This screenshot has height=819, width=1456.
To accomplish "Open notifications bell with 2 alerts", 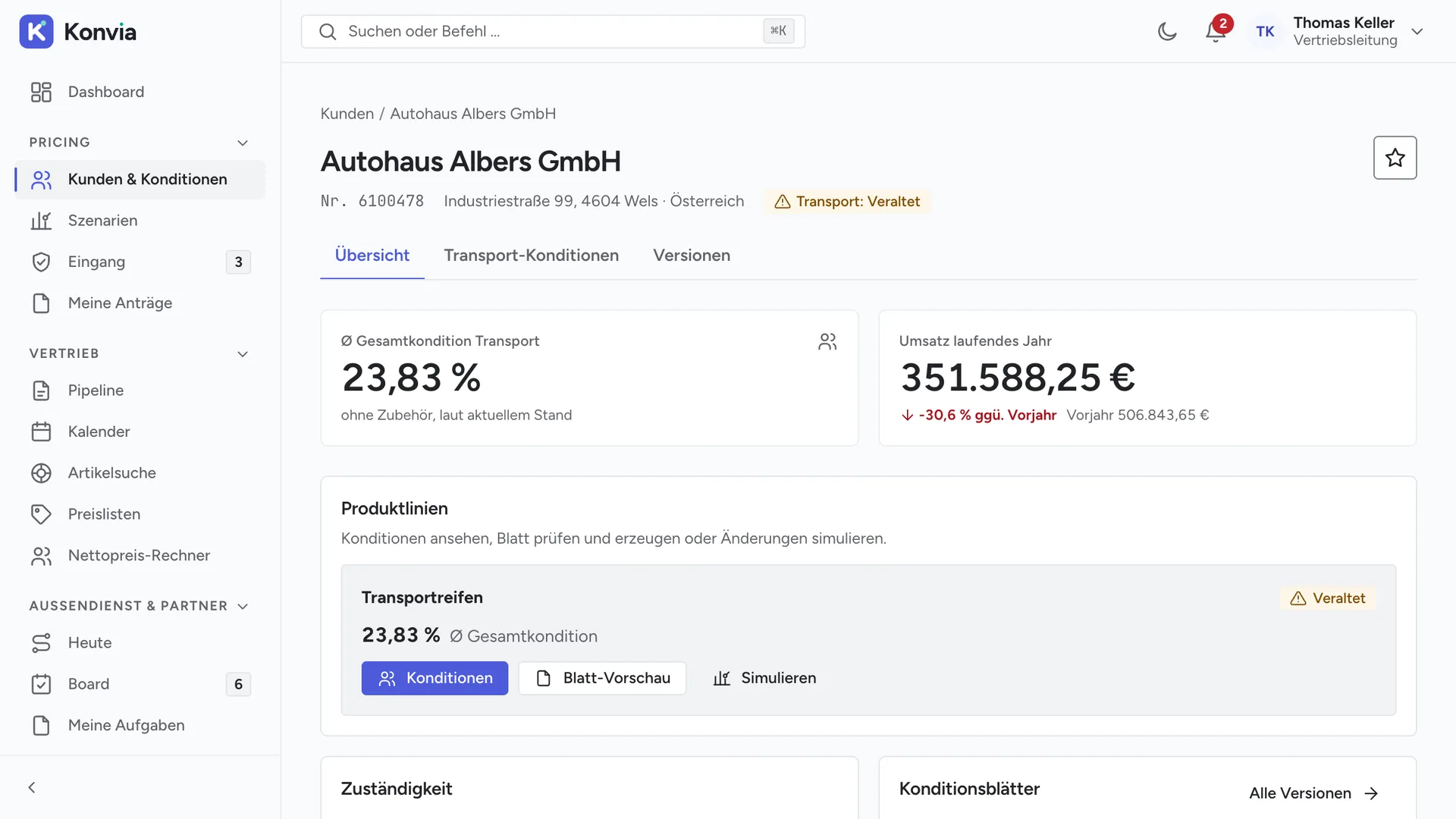I will point(1216,31).
